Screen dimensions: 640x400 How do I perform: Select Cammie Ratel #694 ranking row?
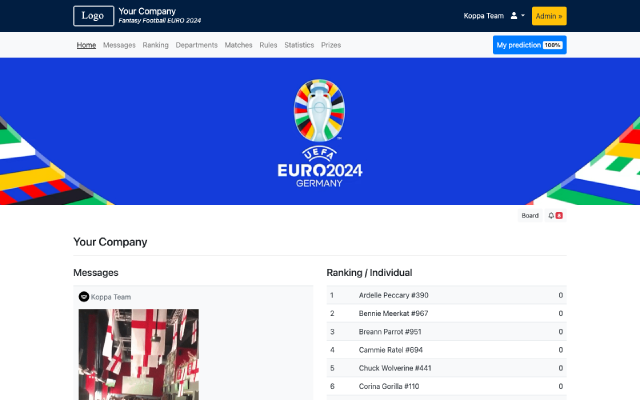click(x=447, y=350)
